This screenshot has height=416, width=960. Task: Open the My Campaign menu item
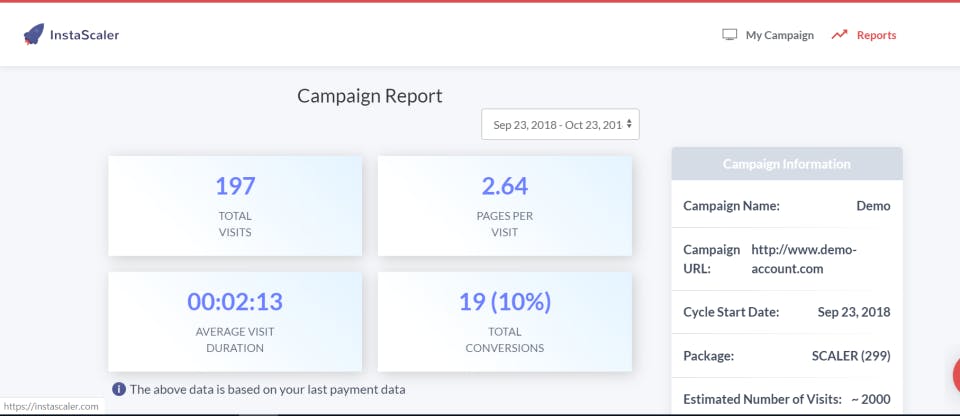pos(768,35)
